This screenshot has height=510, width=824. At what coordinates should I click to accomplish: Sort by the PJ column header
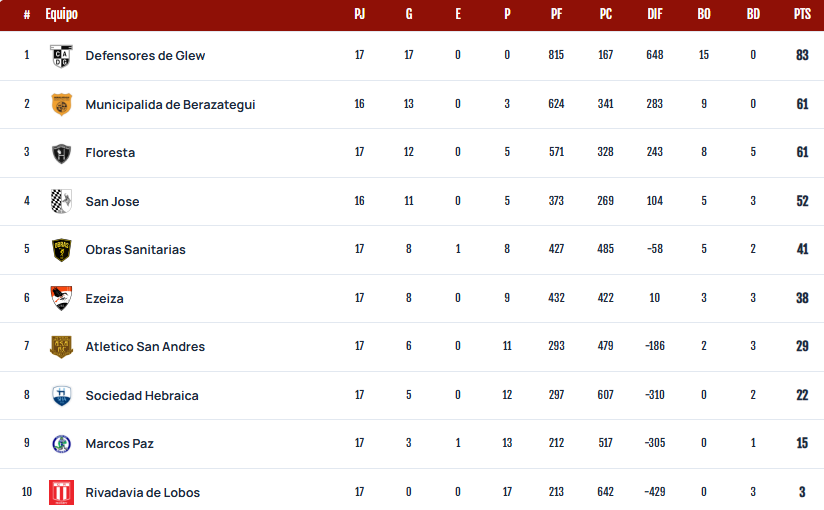[359, 14]
